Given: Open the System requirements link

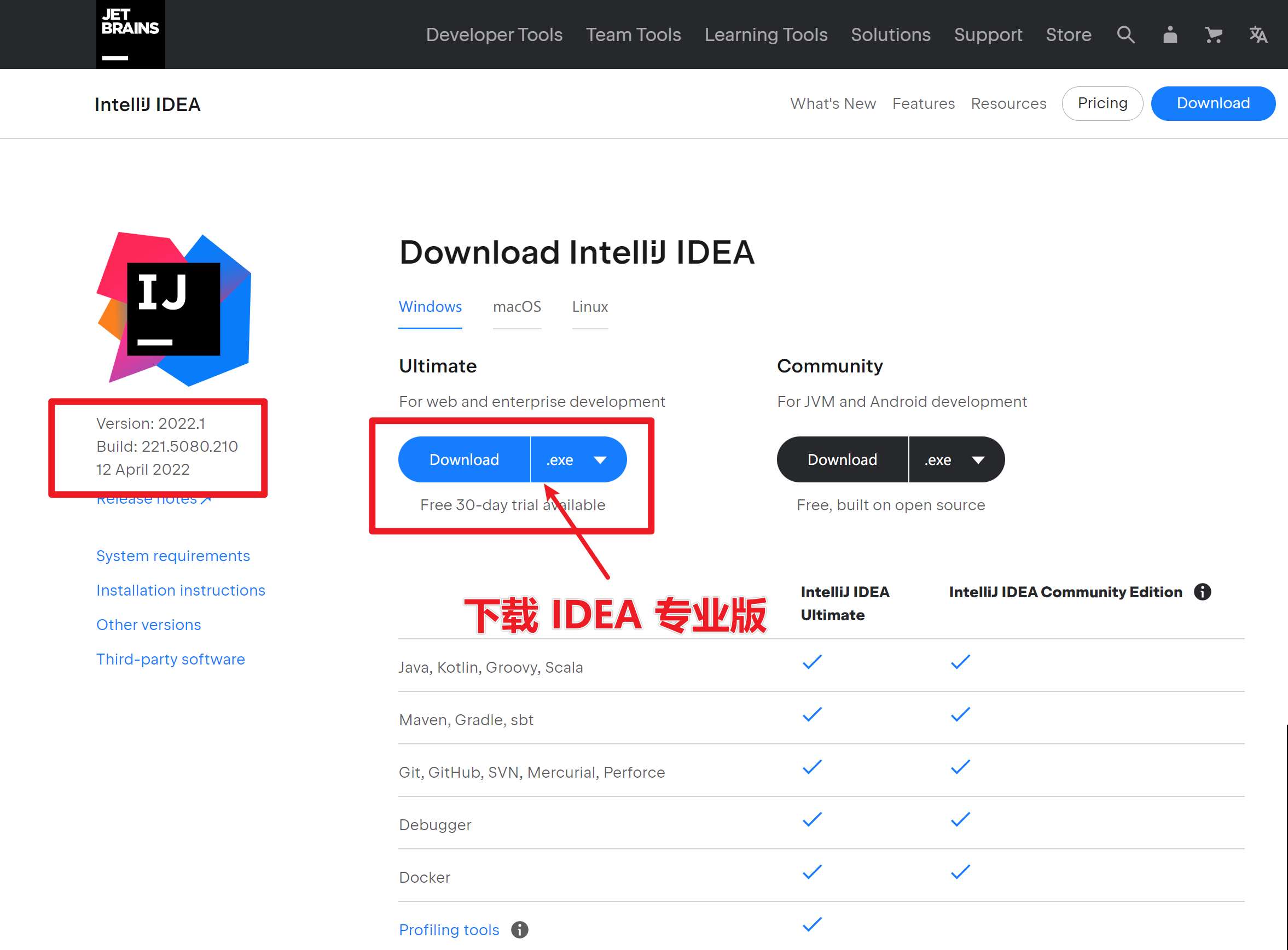Looking at the screenshot, I should 172,555.
